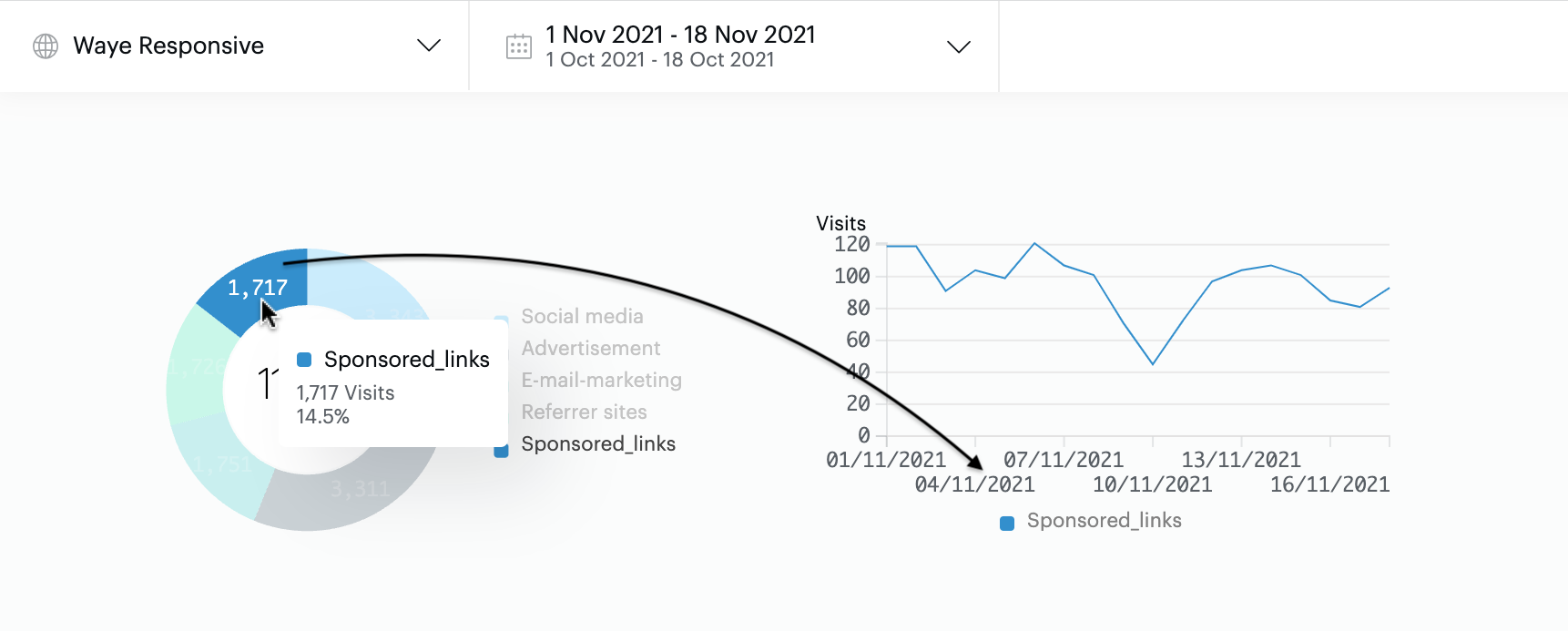Click the Waye Responsive site name

point(168,46)
